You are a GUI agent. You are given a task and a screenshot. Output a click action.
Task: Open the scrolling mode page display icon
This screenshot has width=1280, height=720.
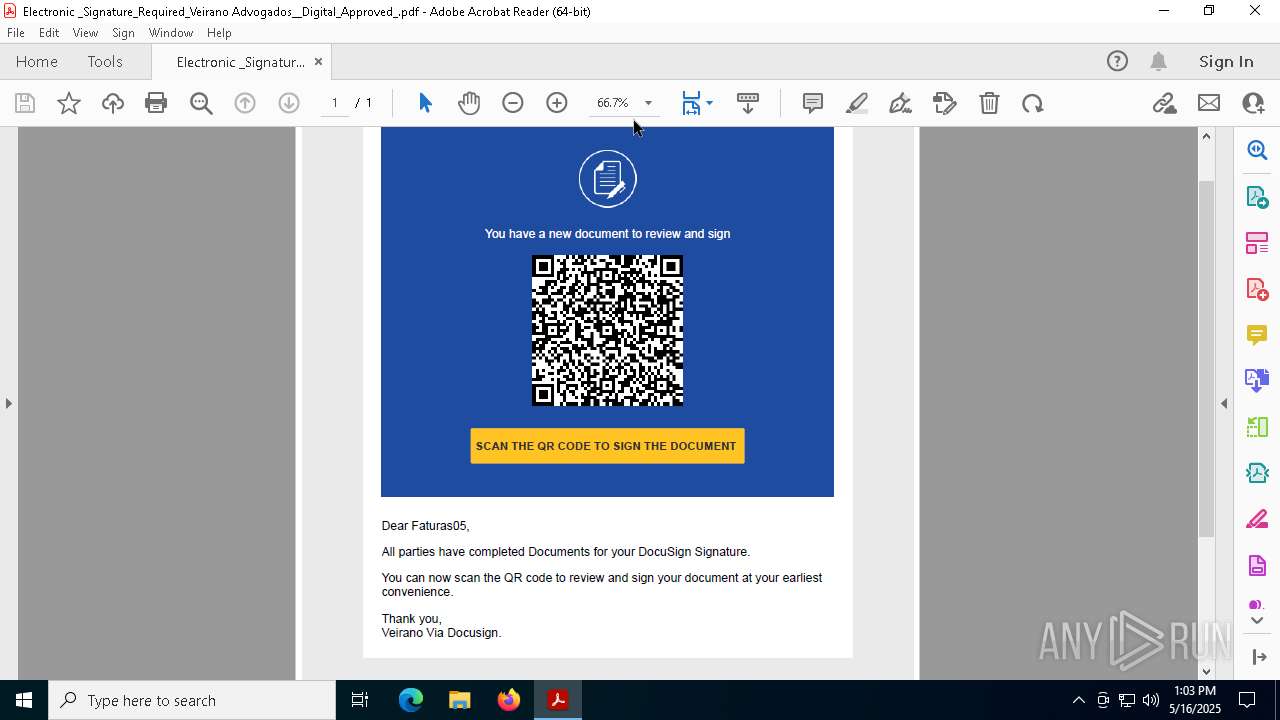pyautogui.click(x=748, y=103)
